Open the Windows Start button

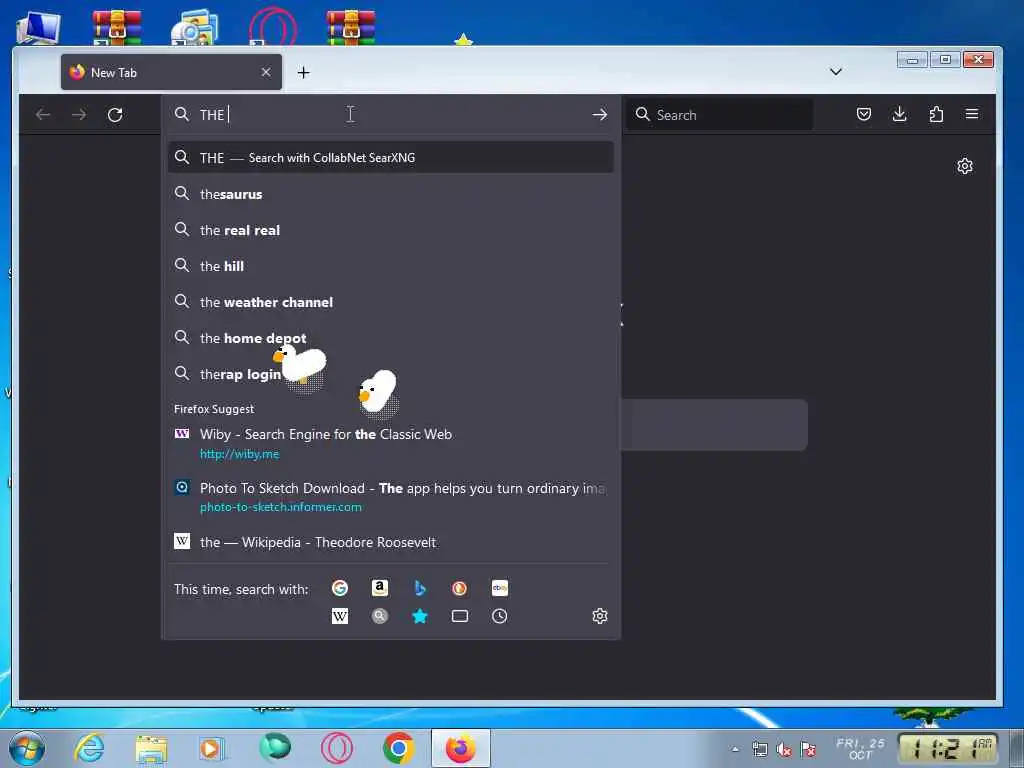tap(27, 748)
